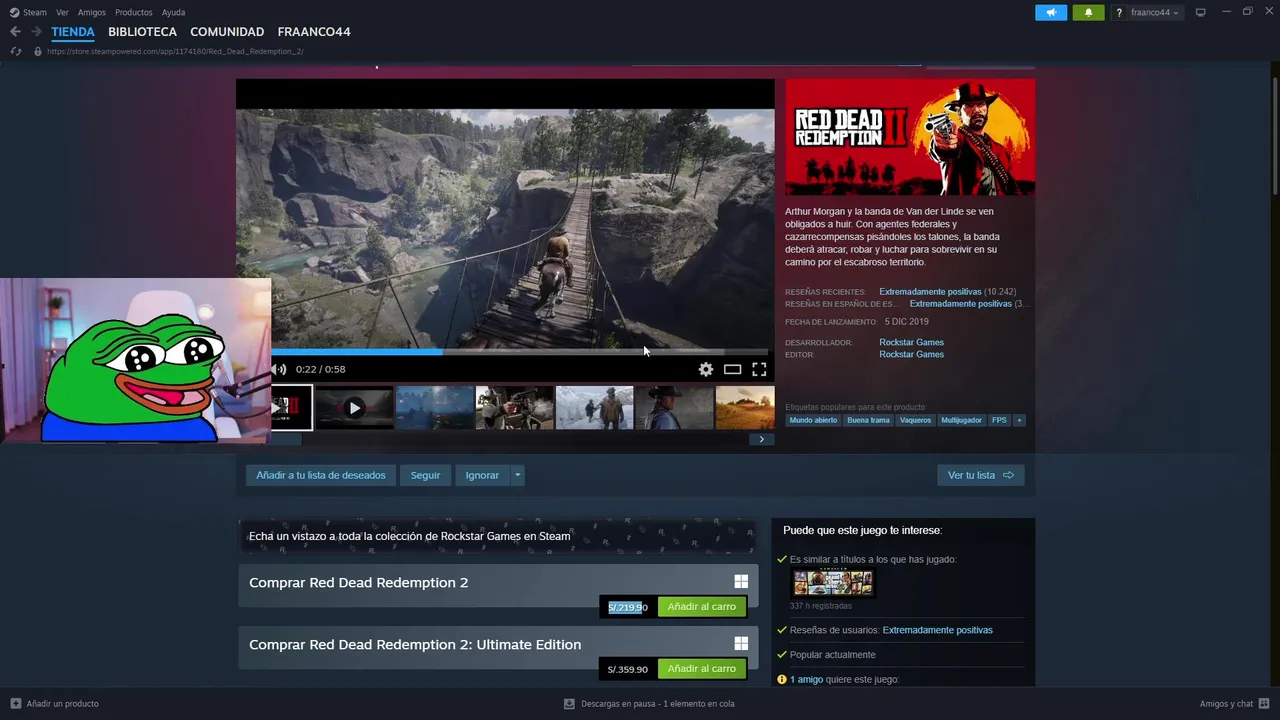1280x720 pixels.
Task: Select the Buena trama tag
Action: (868, 420)
